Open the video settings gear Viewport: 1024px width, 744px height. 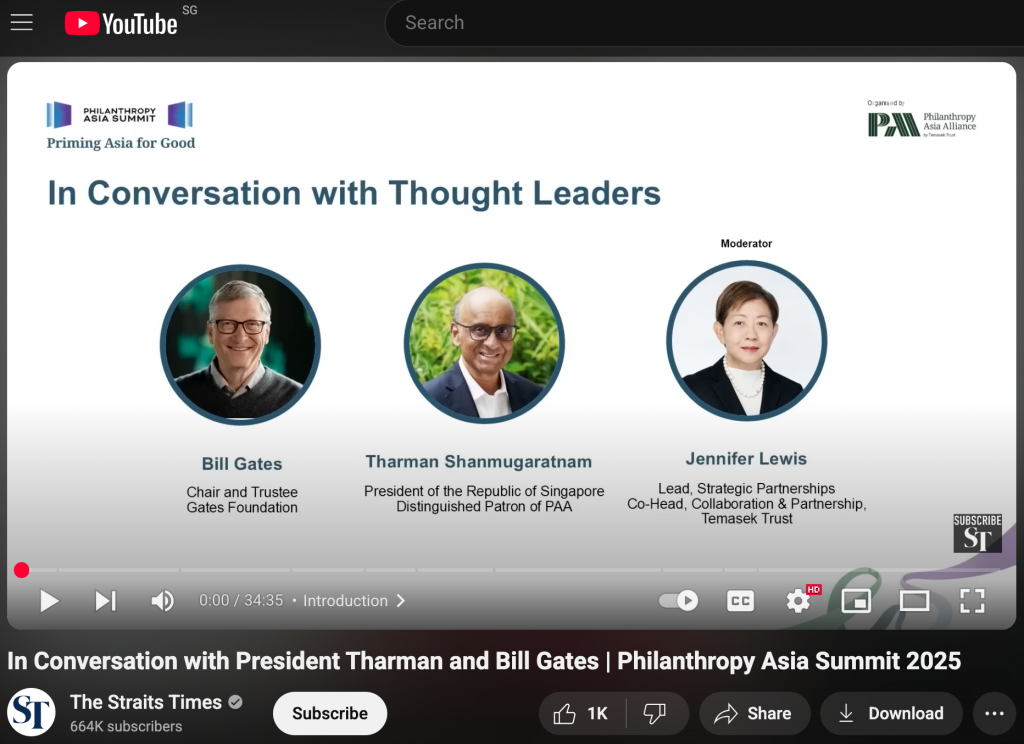[x=798, y=600]
